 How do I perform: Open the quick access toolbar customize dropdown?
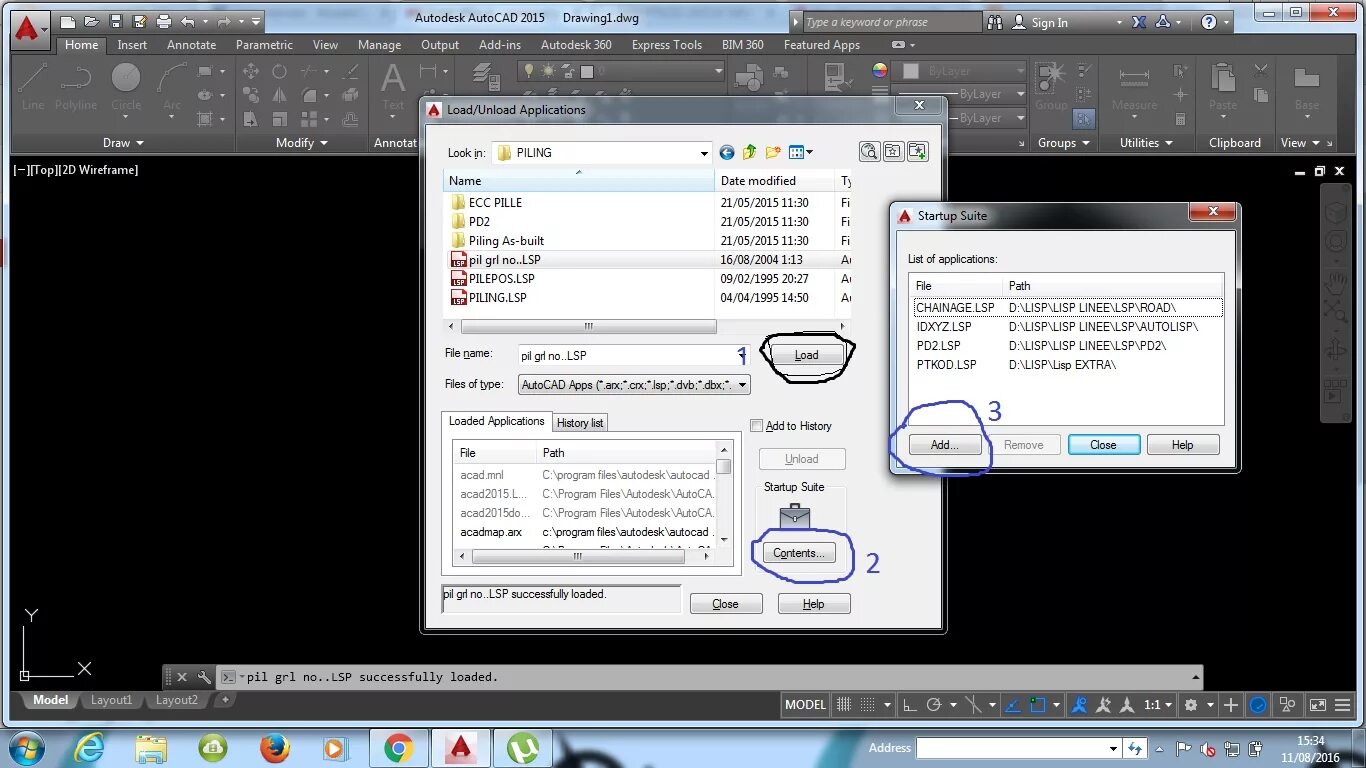257,21
